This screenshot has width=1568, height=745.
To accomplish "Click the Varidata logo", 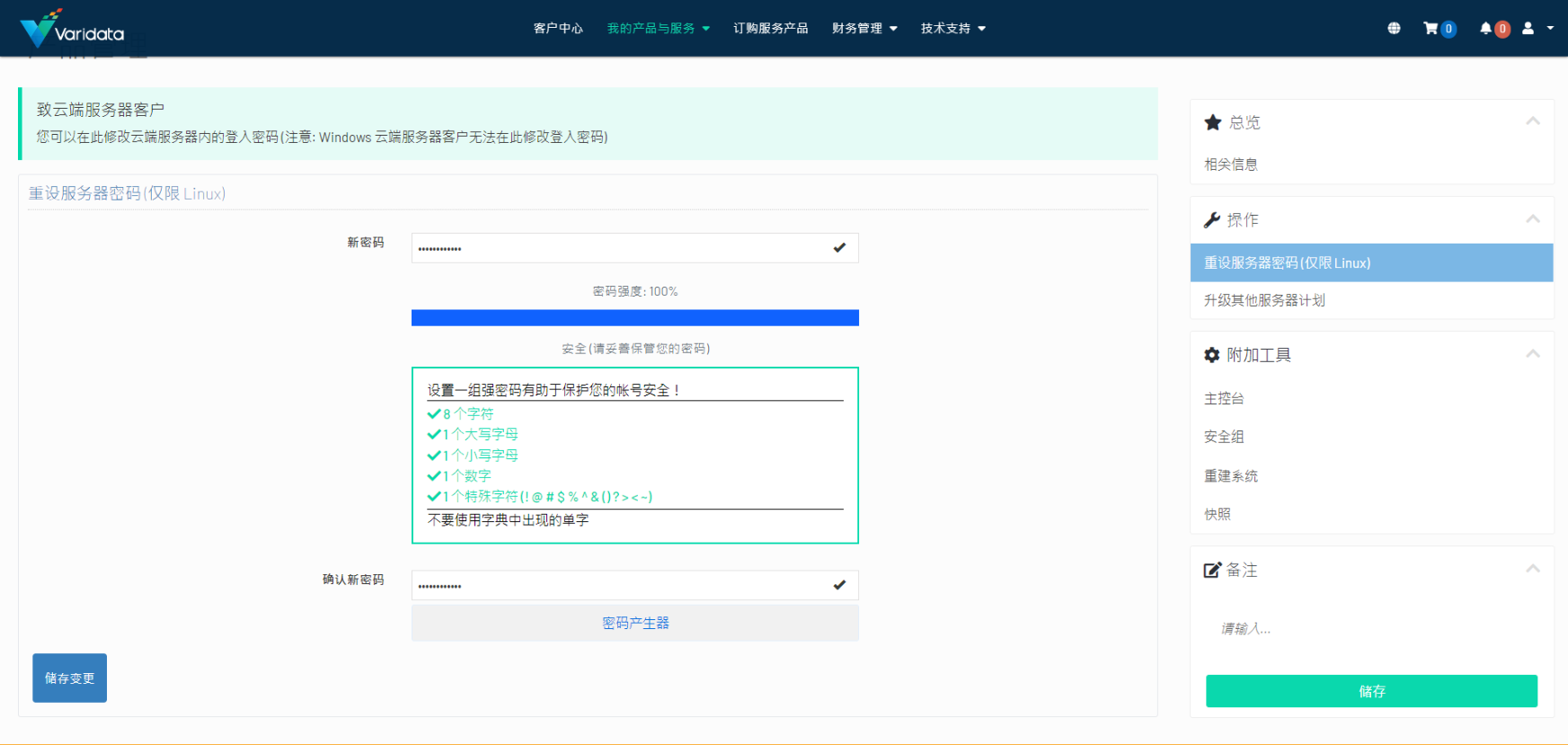I will pos(72,29).
